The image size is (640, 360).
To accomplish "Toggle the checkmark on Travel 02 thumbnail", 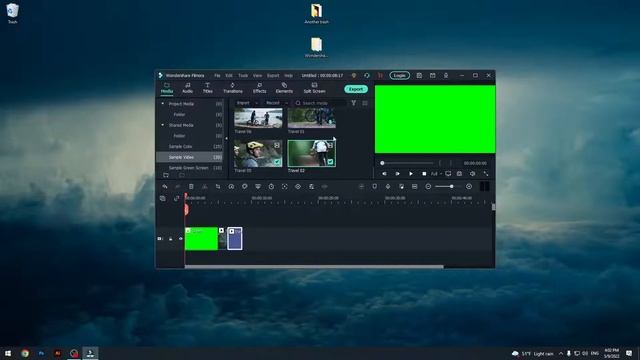I will (330, 162).
